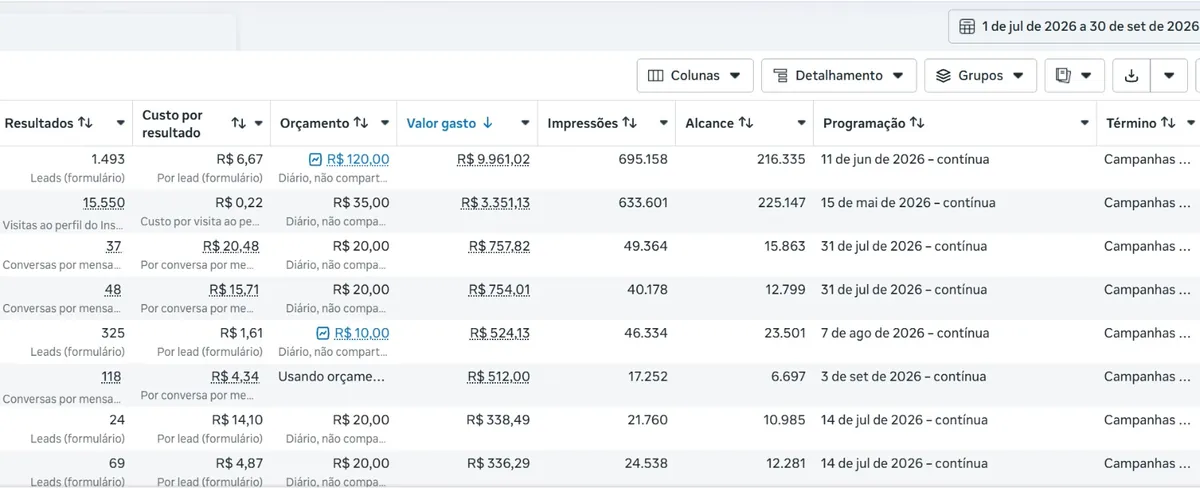
Task: Select the 695.158 impressions cell
Action: pos(643,159)
